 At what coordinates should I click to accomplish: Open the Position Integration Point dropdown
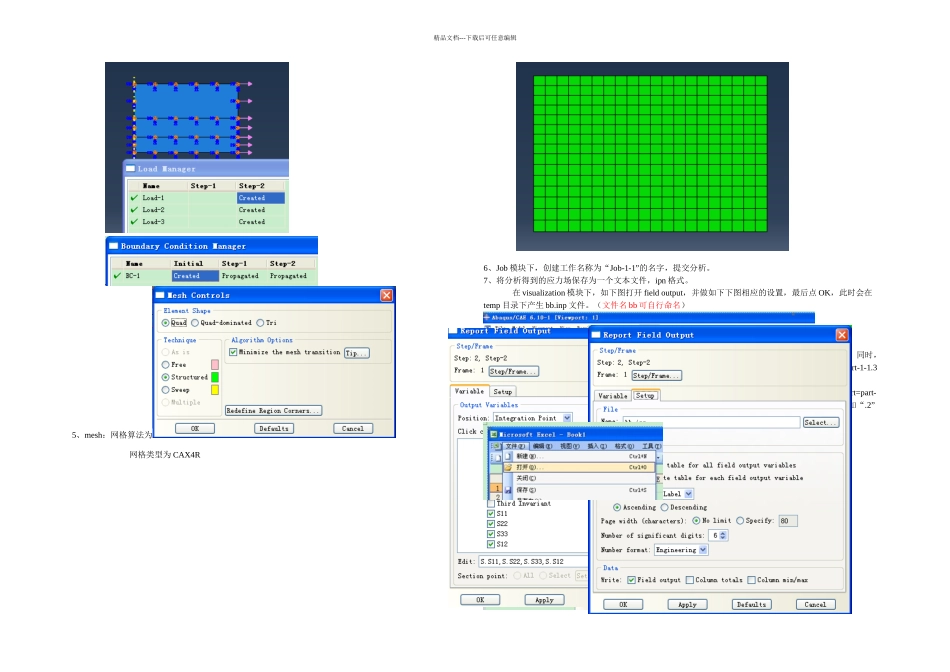click(x=567, y=418)
